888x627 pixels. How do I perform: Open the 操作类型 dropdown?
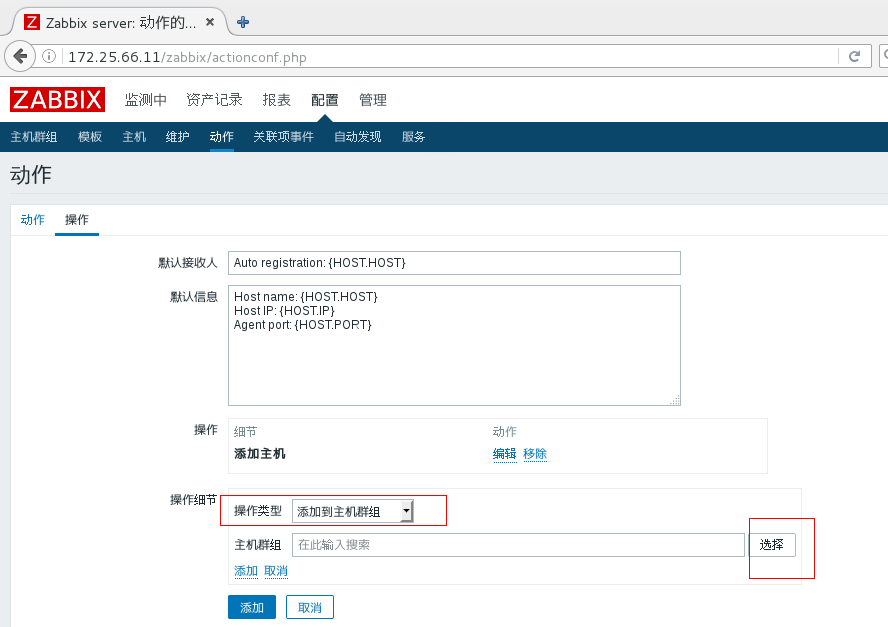pos(353,511)
